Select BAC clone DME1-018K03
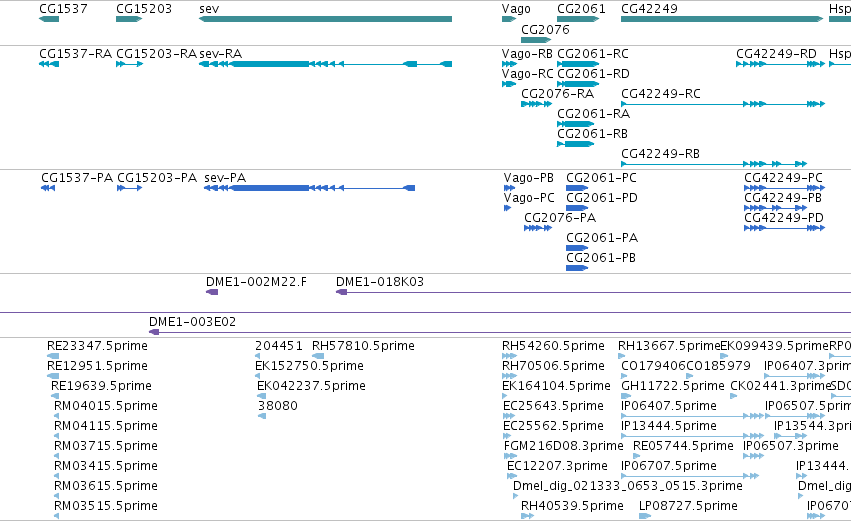Viewport: 851px width, 521px height. (593, 293)
